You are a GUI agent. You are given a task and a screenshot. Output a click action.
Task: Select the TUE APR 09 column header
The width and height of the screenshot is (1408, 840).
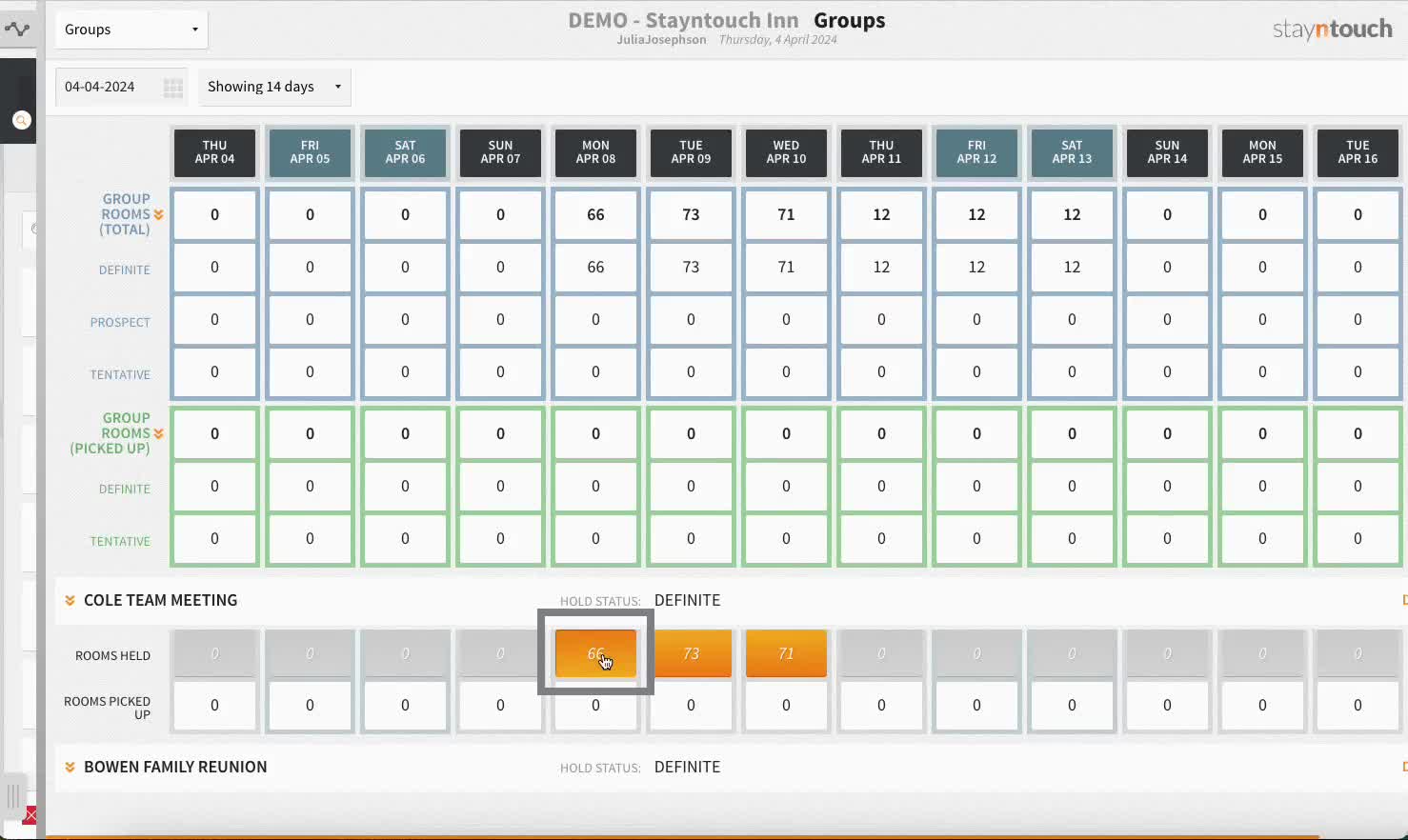(691, 152)
